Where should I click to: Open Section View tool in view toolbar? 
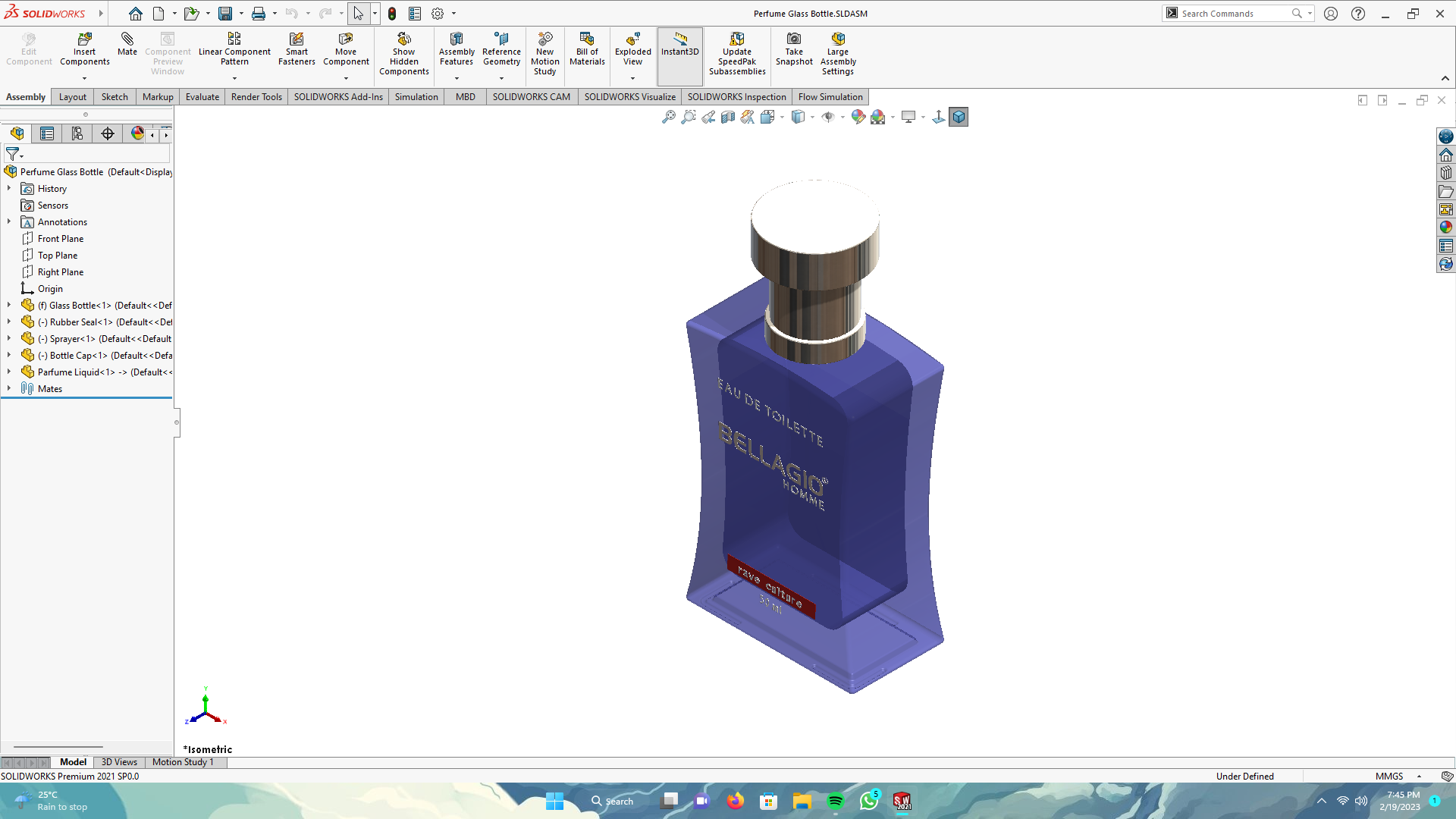(x=727, y=117)
